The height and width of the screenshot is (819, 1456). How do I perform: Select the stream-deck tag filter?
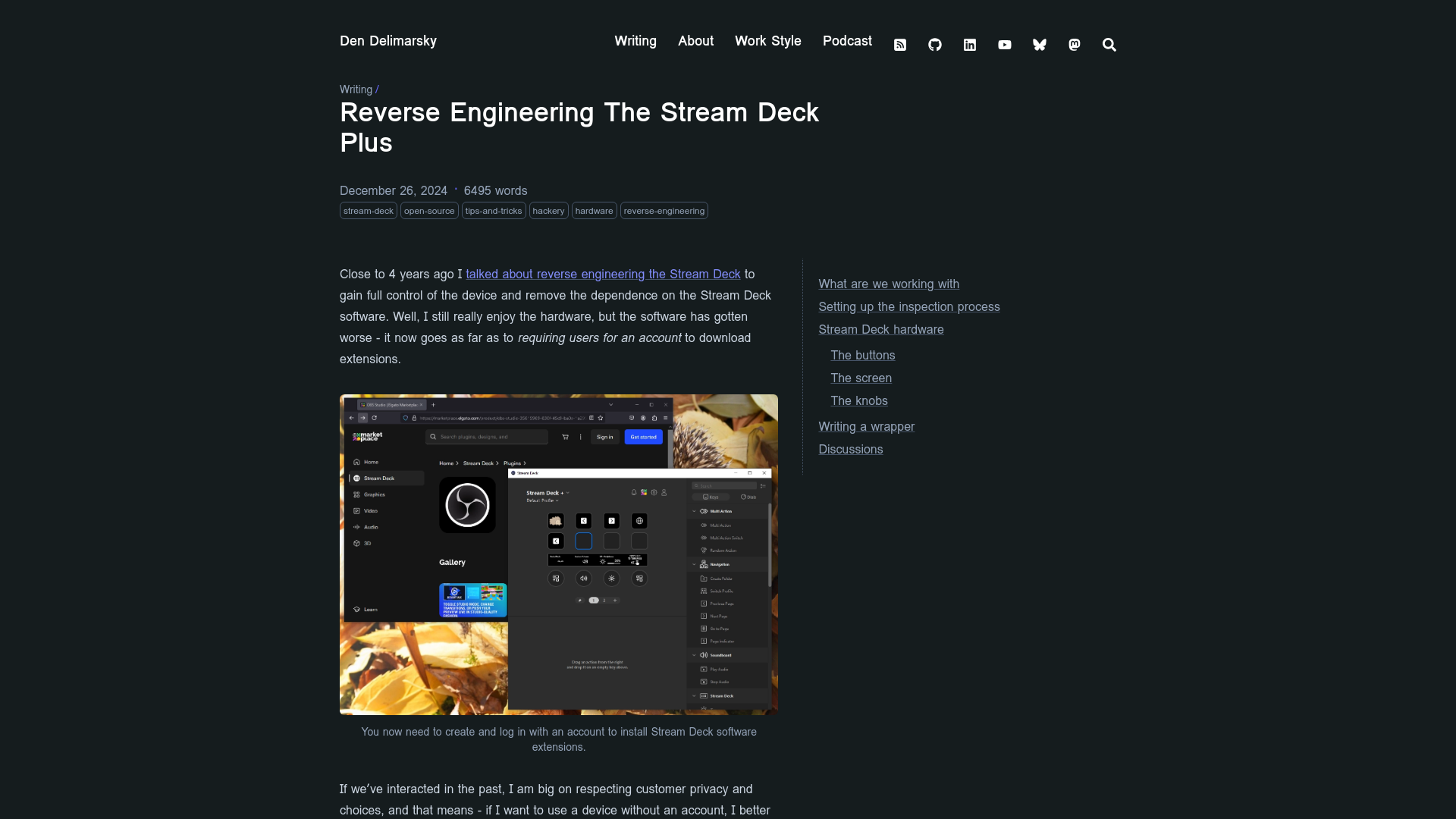[367, 211]
